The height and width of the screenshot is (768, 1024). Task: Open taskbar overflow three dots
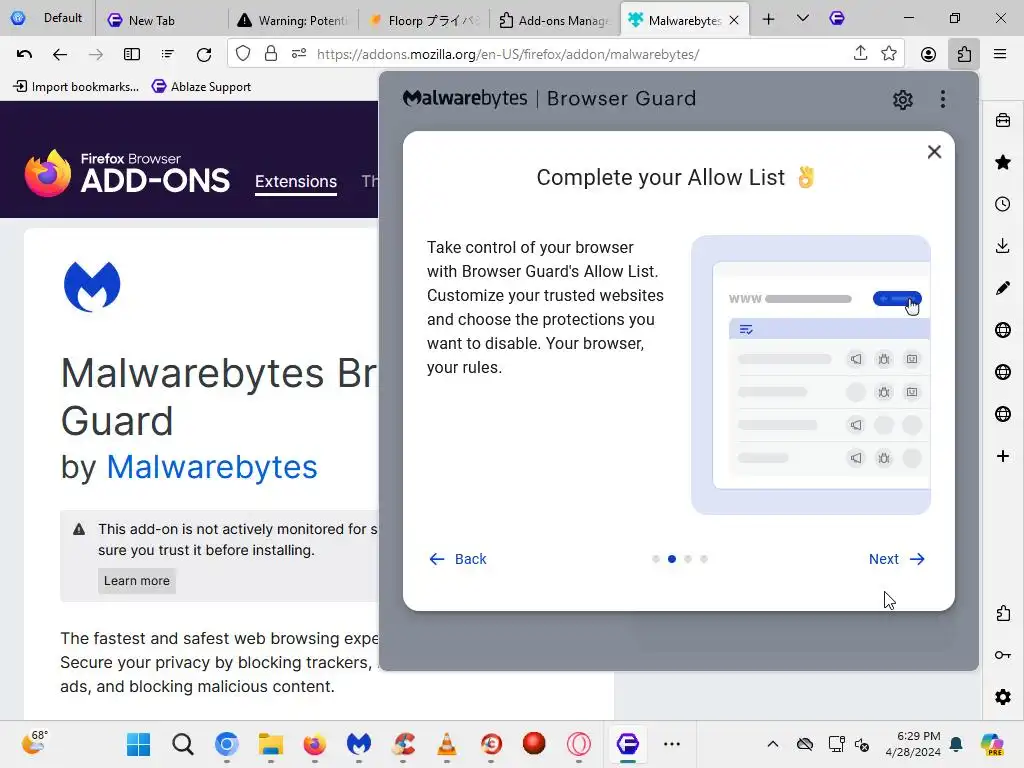click(671, 744)
